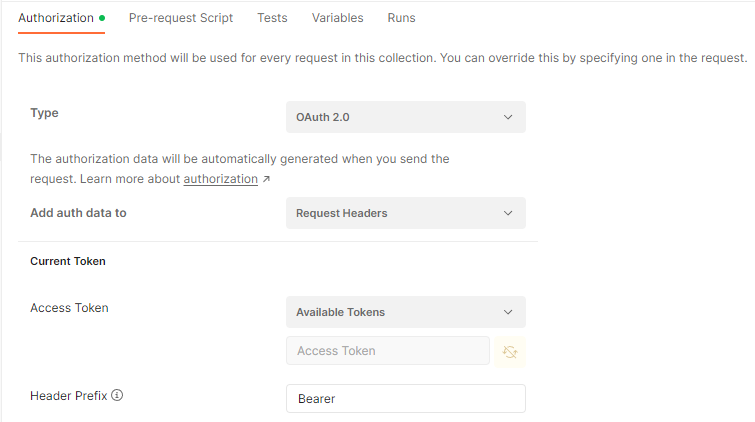The image size is (755, 422).
Task: Click the green dot on Authorization tab
Action: [x=102, y=18]
